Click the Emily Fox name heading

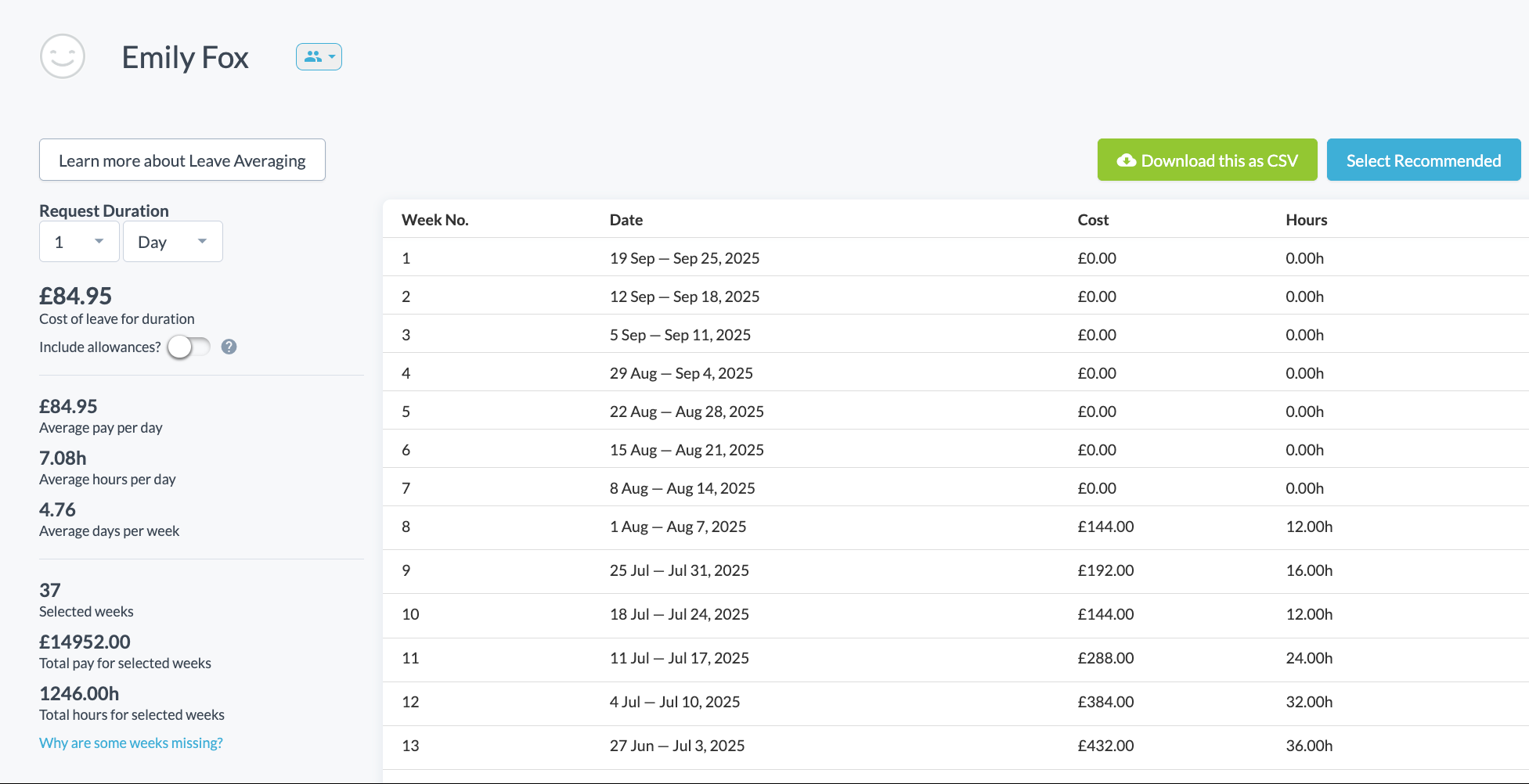[185, 57]
